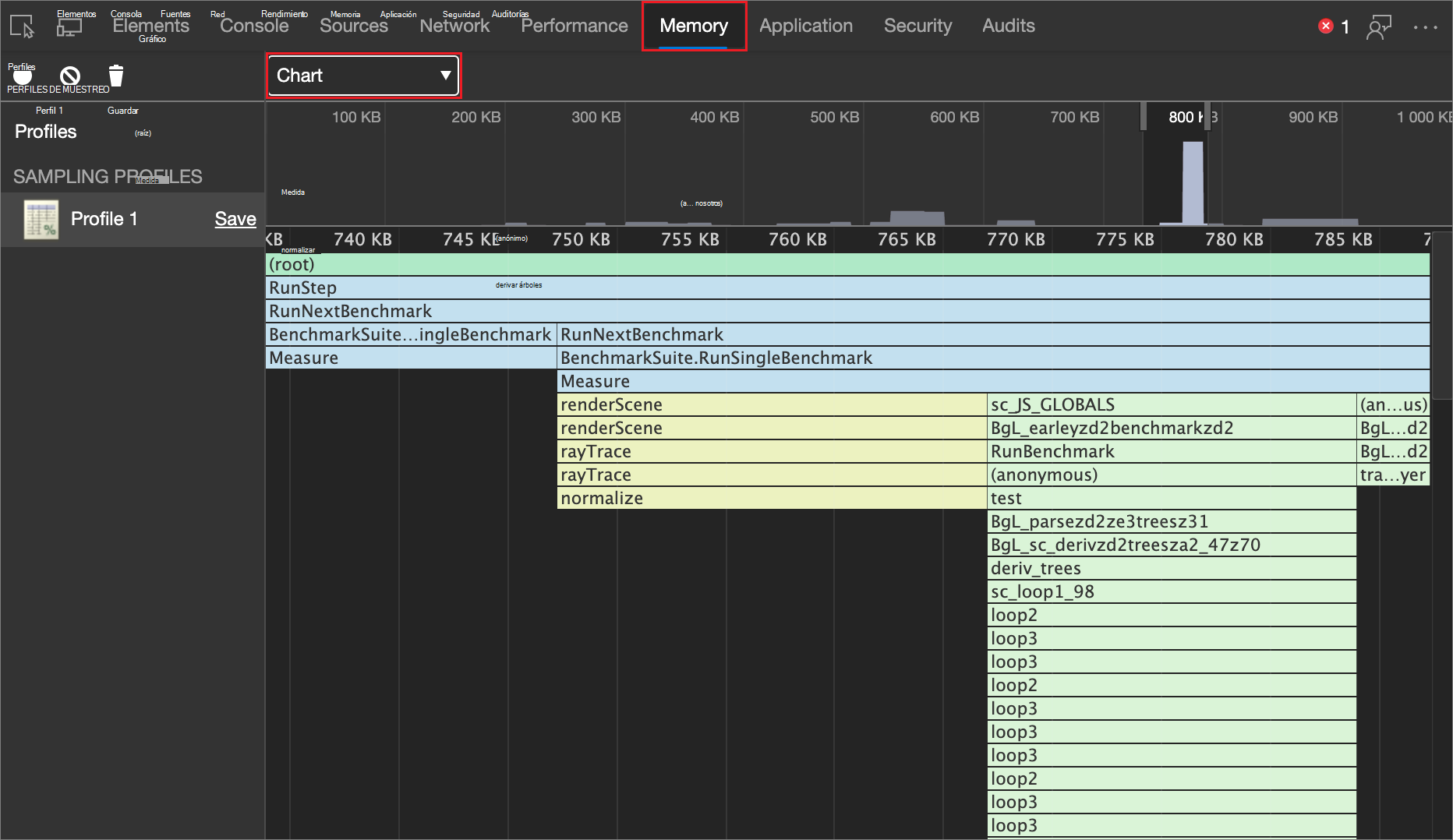1453x840 pixels.
Task: Click the Profile 1 spreadsheet icon
Action: (41, 219)
